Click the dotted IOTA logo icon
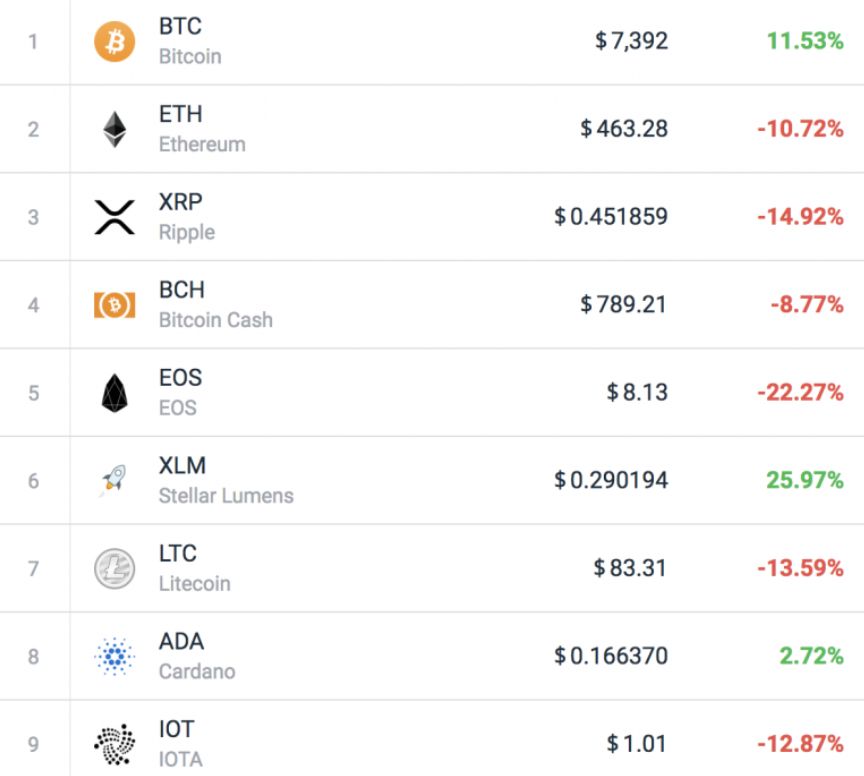 pyautogui.click(x=115, y=745)
